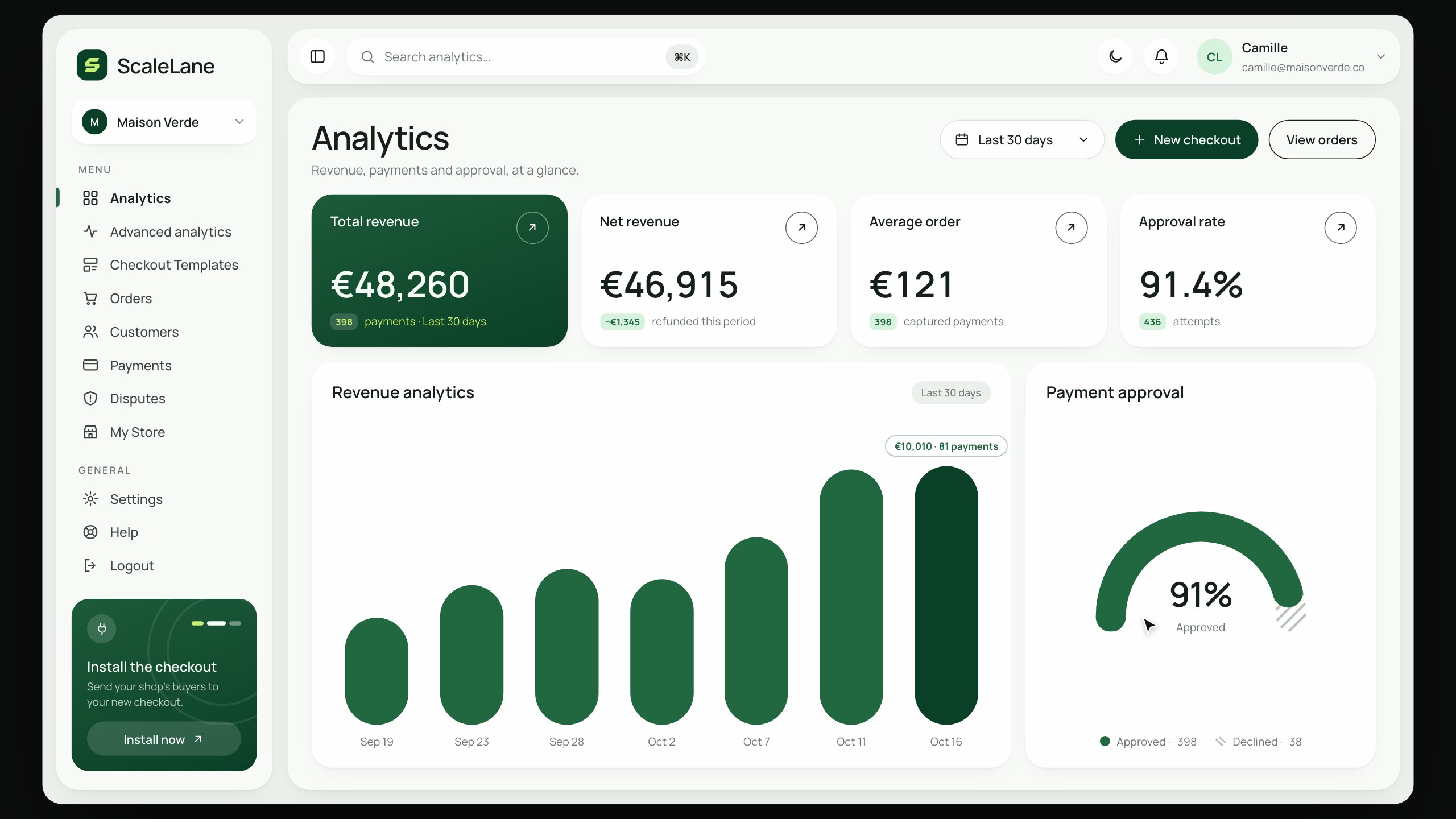Click the Declined legend hatched swatch
This screenshot has height=819, width=1456.
coord(1221,741)
